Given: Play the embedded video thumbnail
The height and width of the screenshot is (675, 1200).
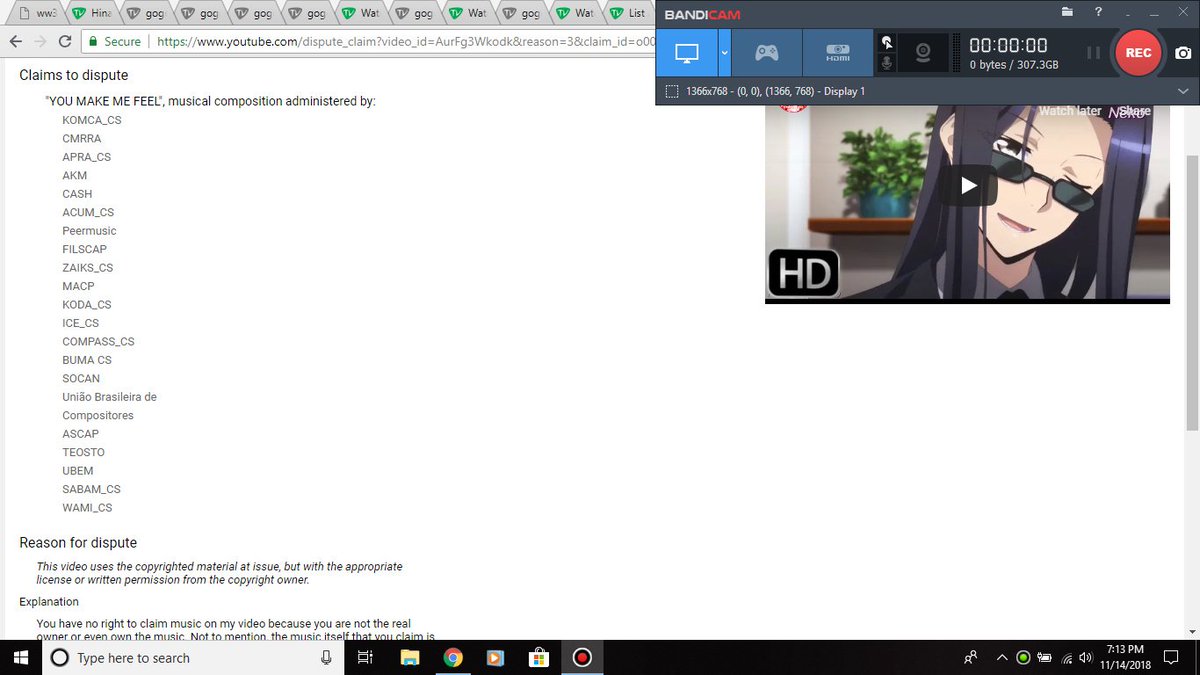Looking at the screenshot, I should point(967,185).
